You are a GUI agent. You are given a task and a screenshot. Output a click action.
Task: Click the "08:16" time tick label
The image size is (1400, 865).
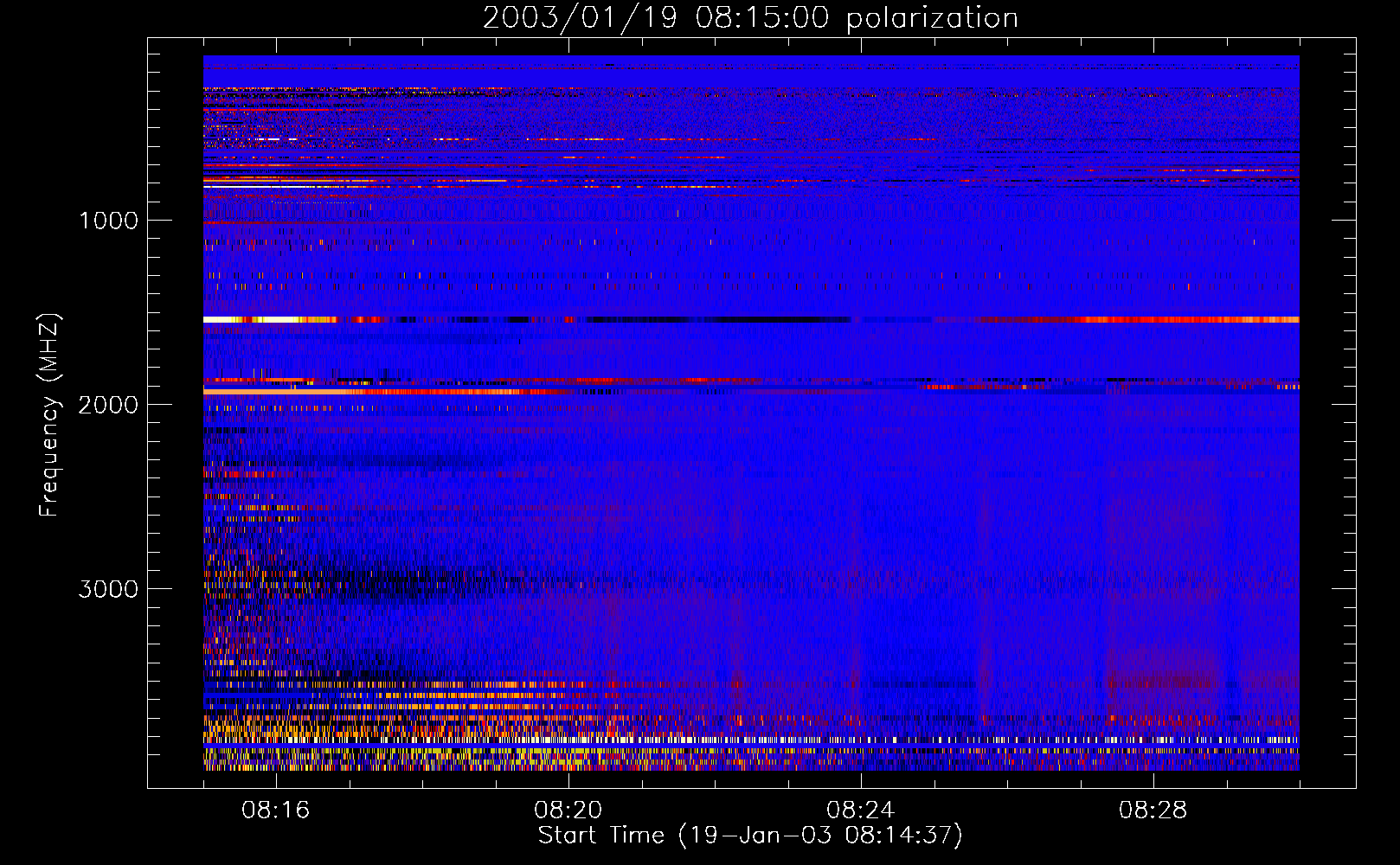point(276,811)
